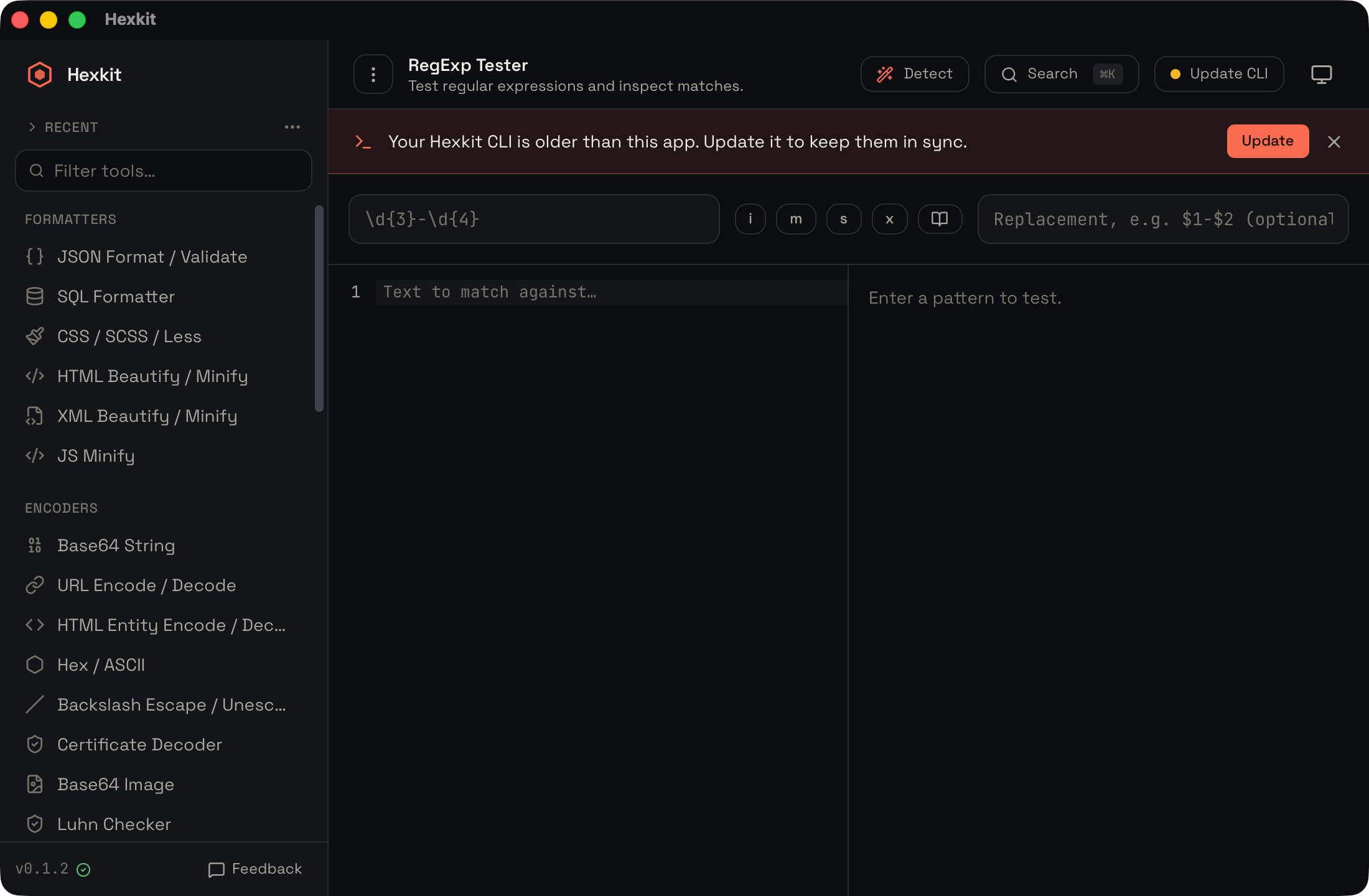Click 'Enter a pattern to test.' text
The image size is (1369, 896).
tap(965, 298)
